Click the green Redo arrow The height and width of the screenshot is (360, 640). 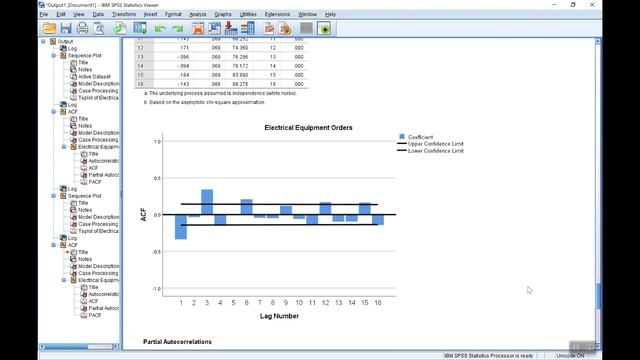pyautogui.click(x=177, y=29)
